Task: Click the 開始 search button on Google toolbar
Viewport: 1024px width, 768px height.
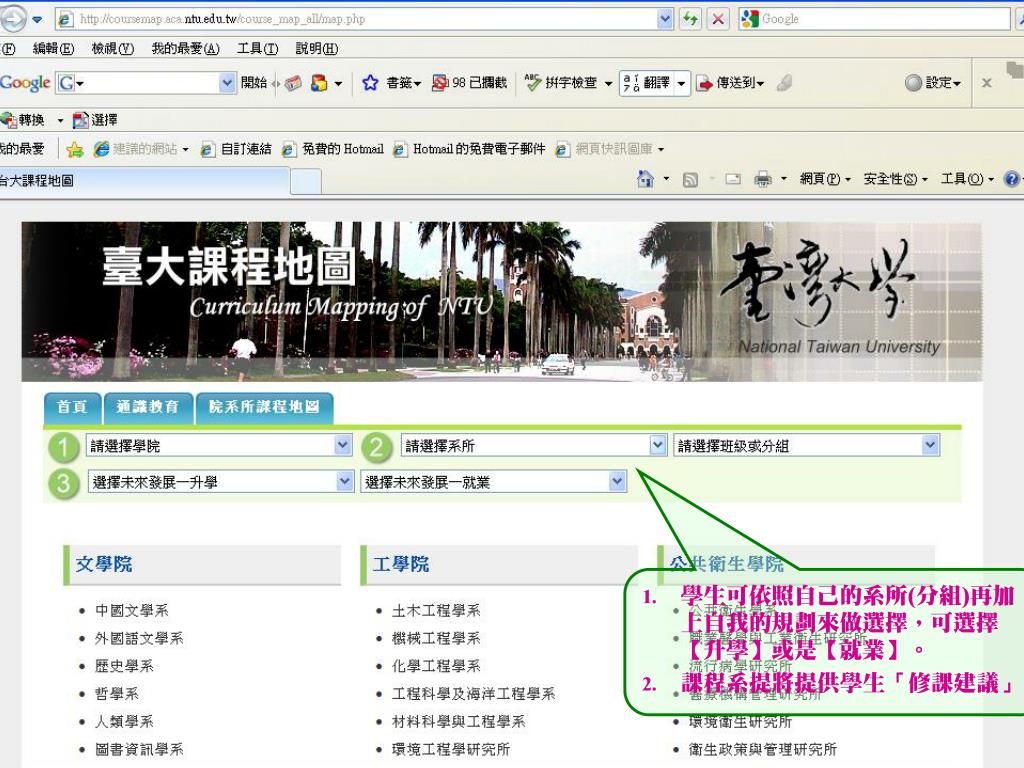Action: click(x=254, y=83)
